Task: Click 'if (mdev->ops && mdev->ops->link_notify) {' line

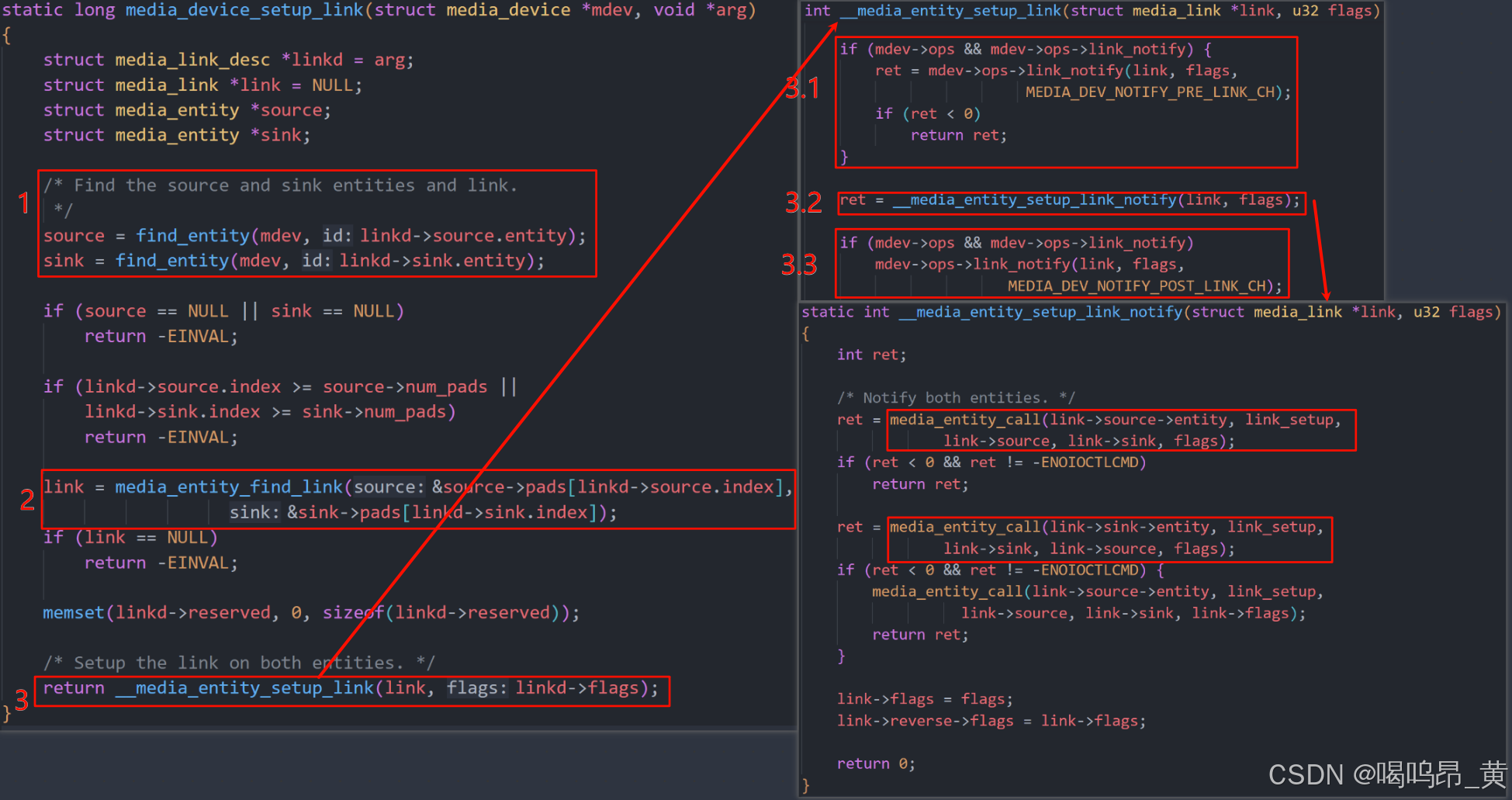Action: [x=1026, y=49]
